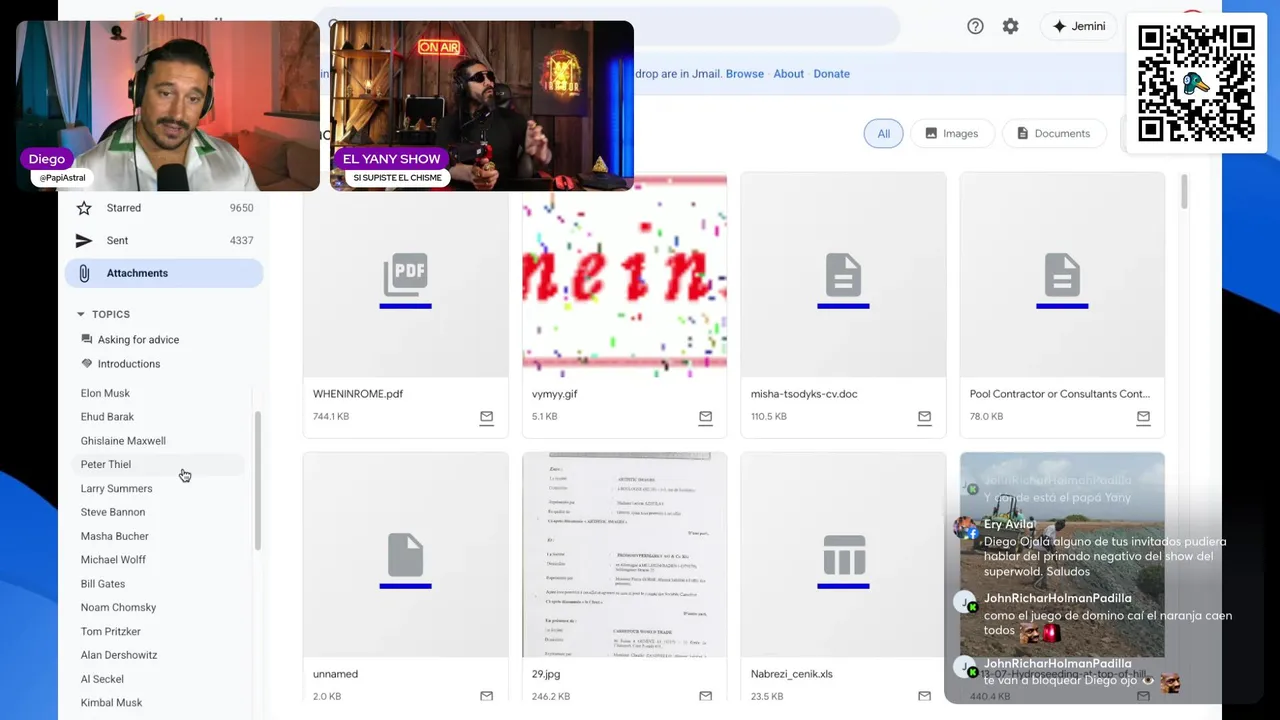Open the Starred folder
1280x720 pixels.
(164, 208)
